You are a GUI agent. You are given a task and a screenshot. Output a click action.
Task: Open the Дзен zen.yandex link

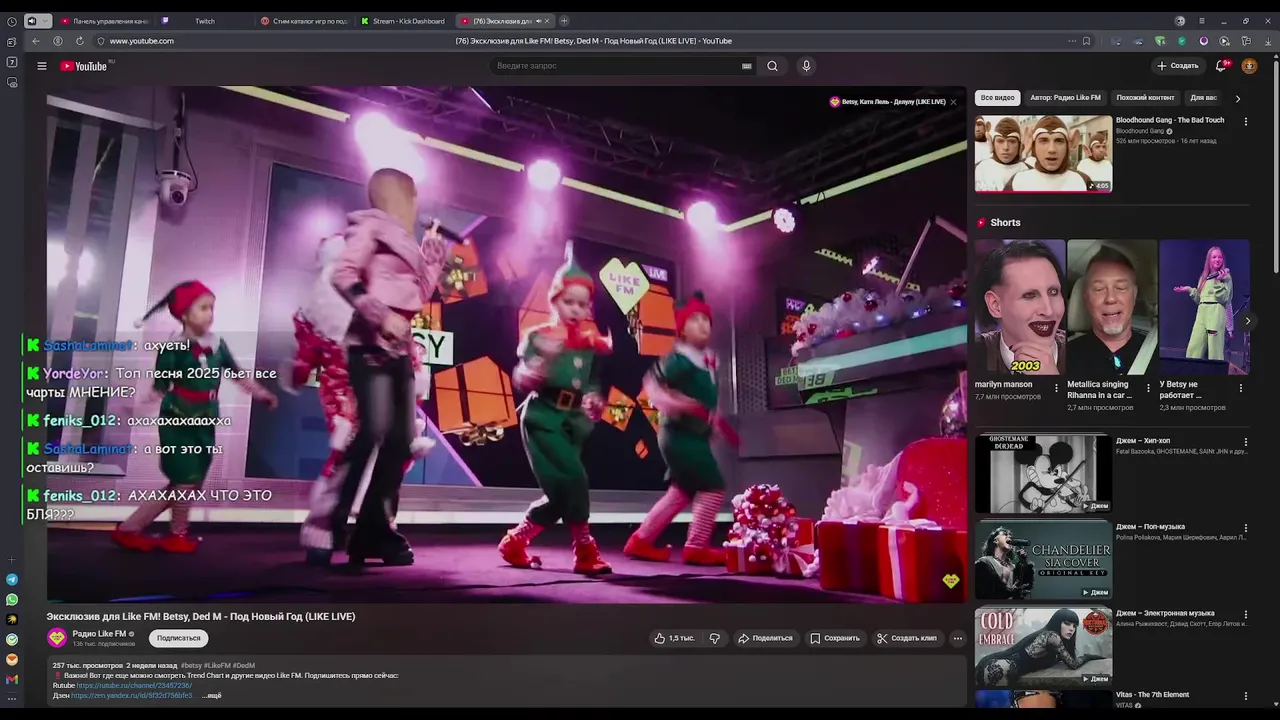133,695
